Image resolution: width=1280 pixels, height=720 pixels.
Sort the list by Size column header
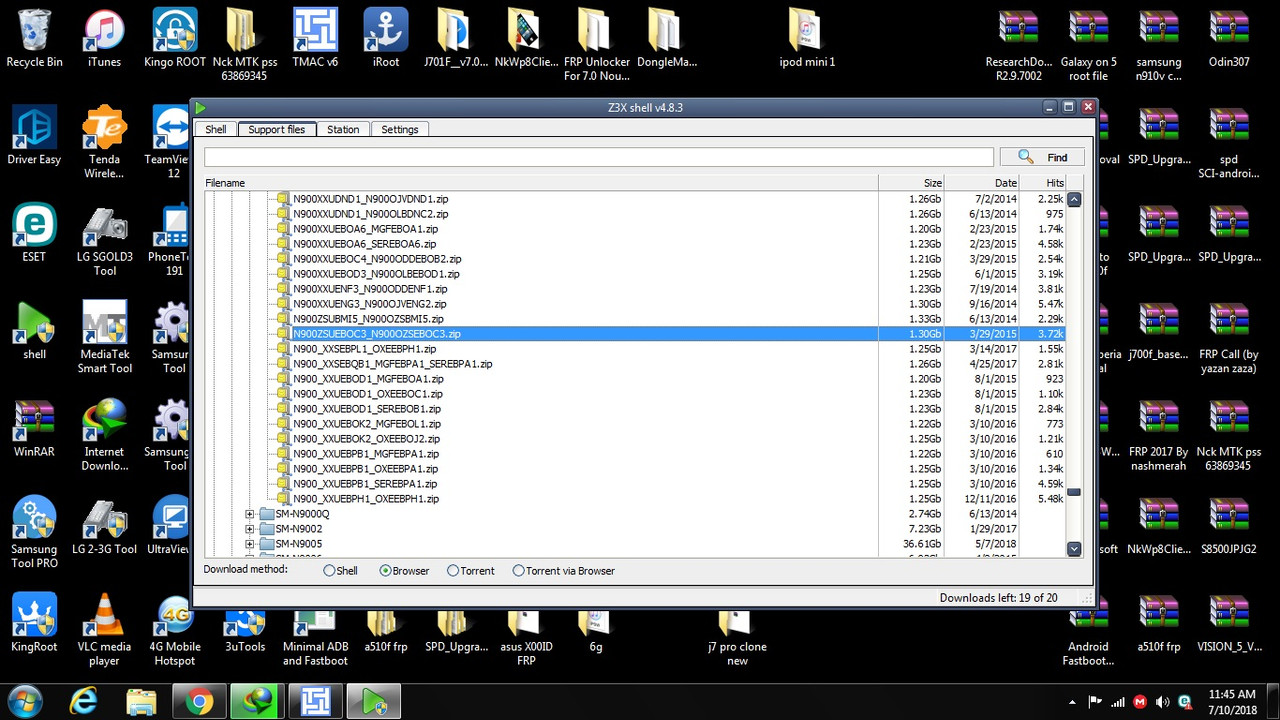911,183
